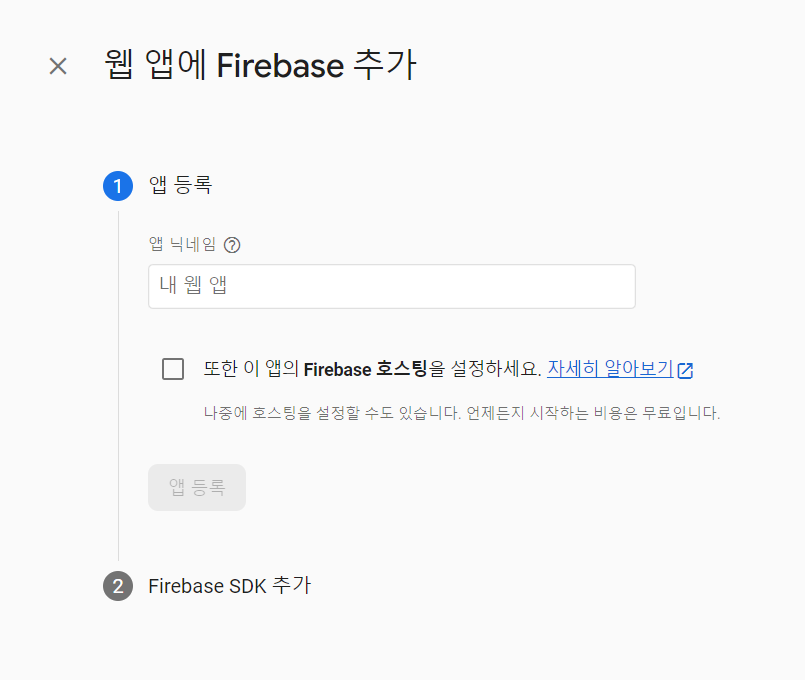Viewport: 805px width, 680px height.
Task: Click the 또한 이 앱의 checkbox label text
Action: pyautogui.click(x=251, y=368)
